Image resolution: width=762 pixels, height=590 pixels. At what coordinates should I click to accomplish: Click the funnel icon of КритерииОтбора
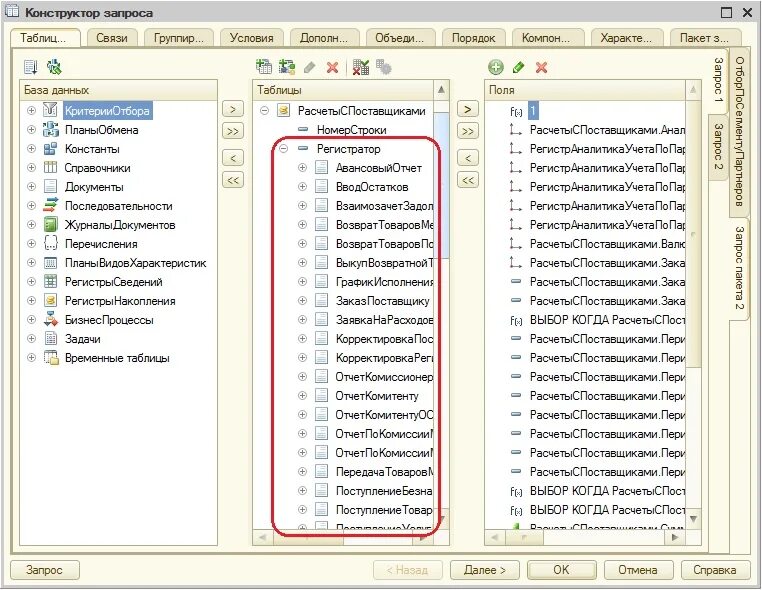click(51, 110)
